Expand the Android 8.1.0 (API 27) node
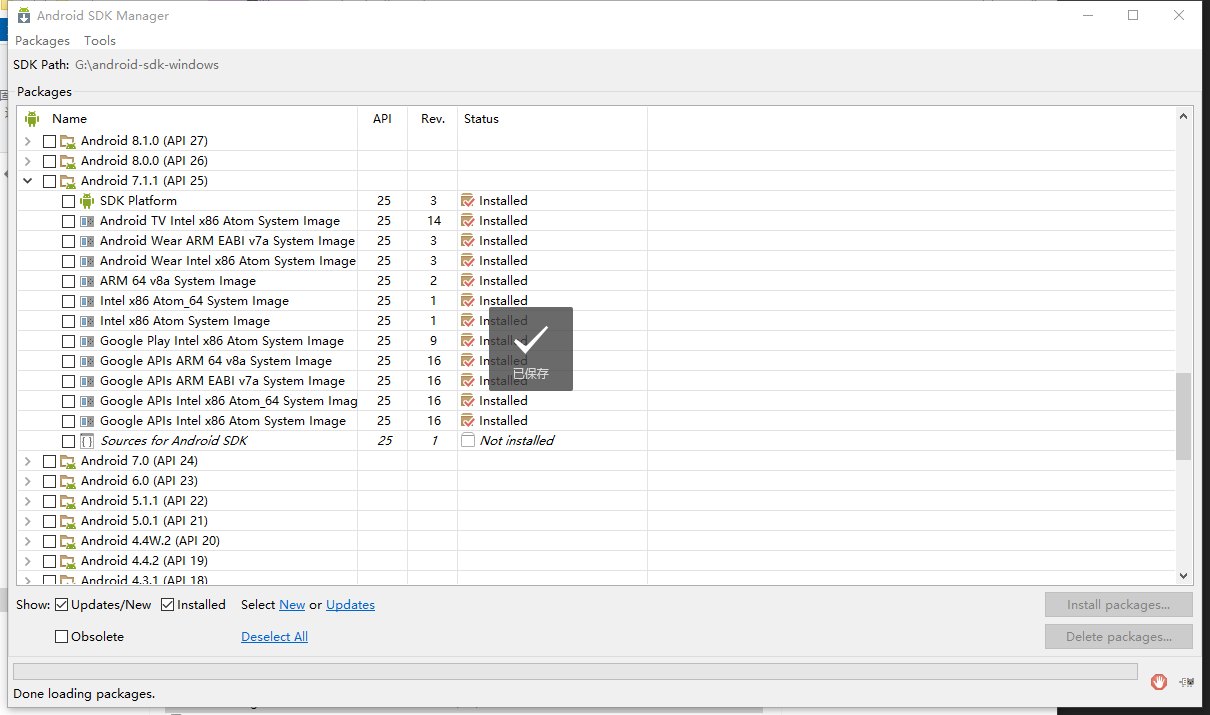Image resolution: width=1210 pixels, height=715 pixels. [x=27, y=141]
